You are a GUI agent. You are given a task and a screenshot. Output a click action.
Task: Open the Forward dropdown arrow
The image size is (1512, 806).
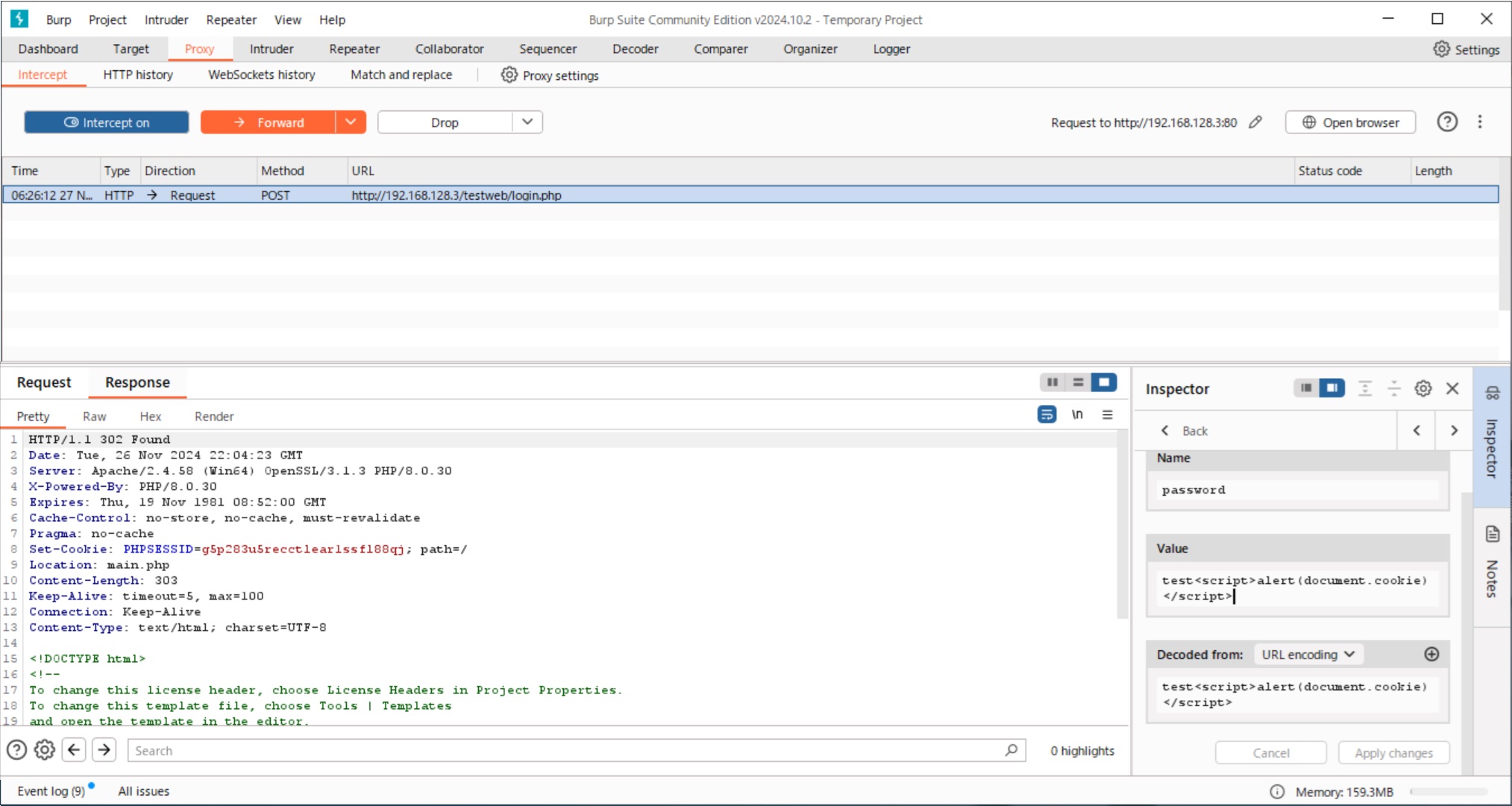[351, 122]
